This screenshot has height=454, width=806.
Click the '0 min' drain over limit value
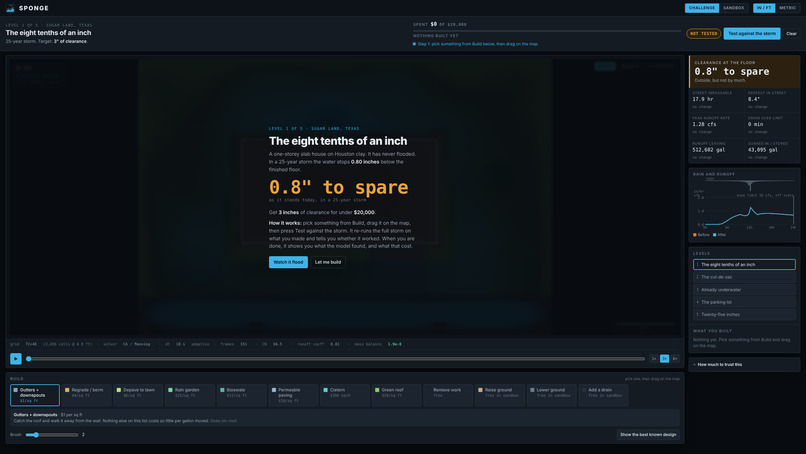[756, 124]
